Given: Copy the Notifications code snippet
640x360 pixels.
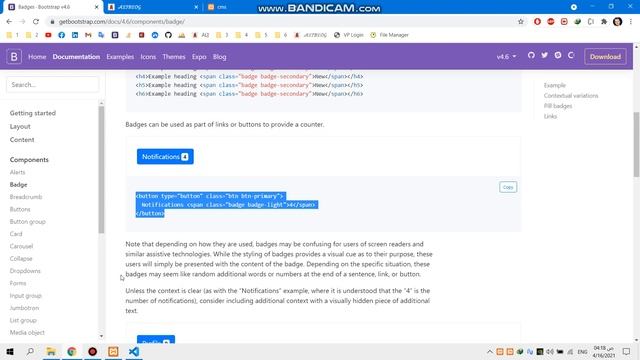Looking at the screenshot, I should point(508,187).
